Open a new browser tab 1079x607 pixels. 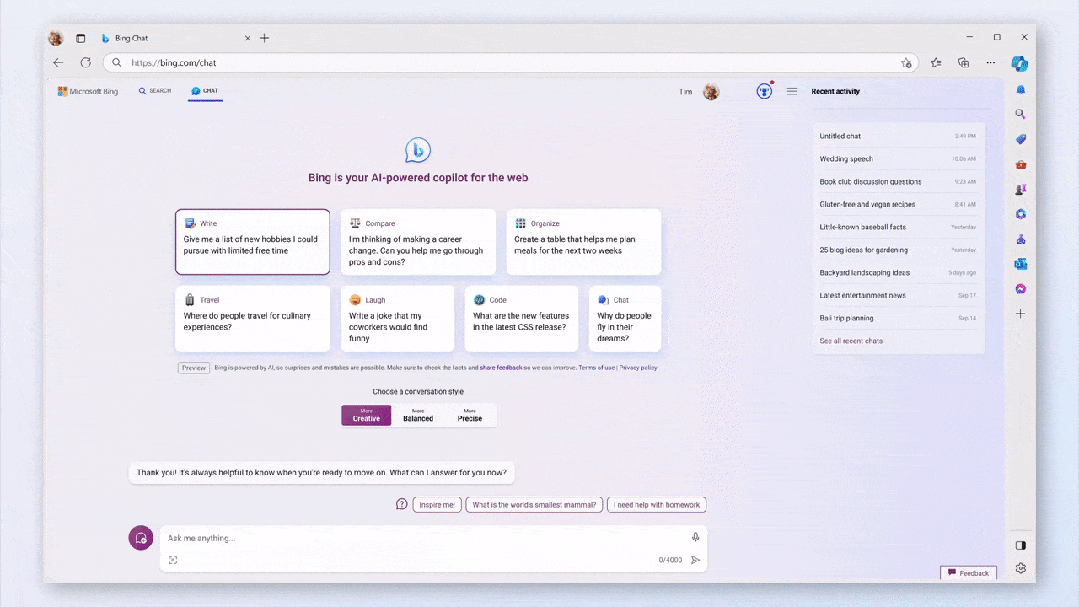click(265, 38)
